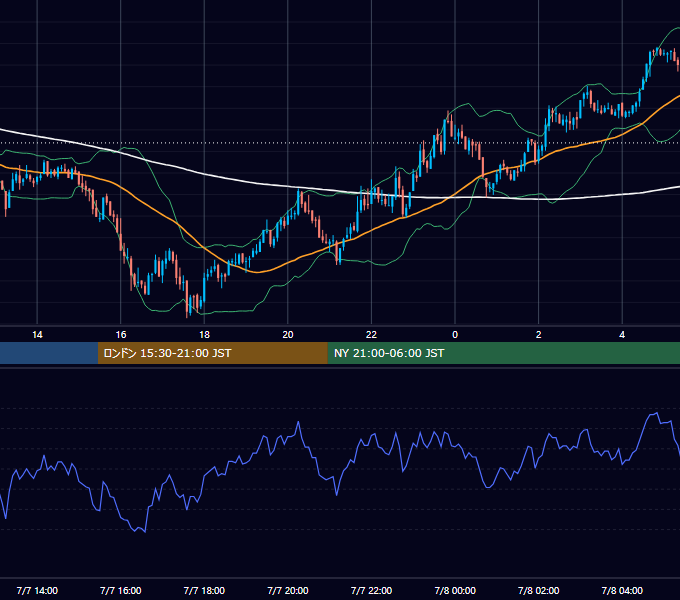Screen dimensions: 680x600
Task: Click the 7/8 02:00 indicator axis label
Action: point(539,590)
